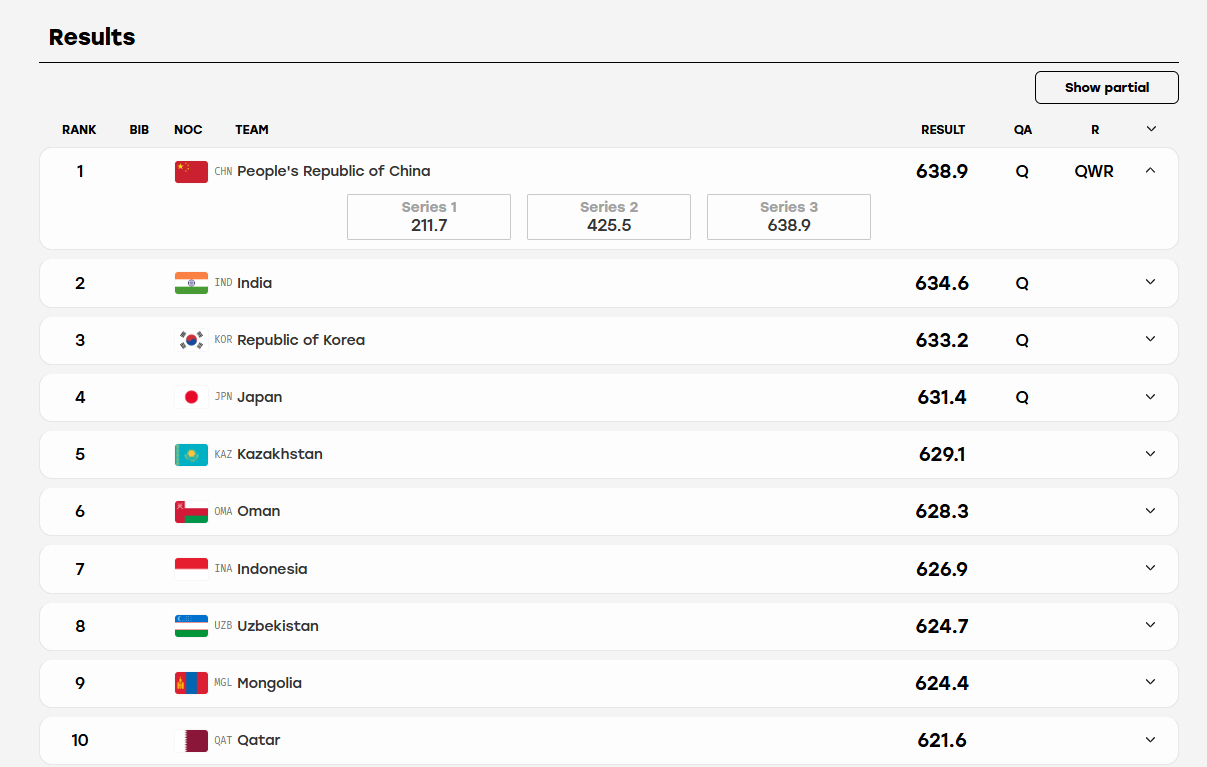Click the Japan team name

pos(260,397)
